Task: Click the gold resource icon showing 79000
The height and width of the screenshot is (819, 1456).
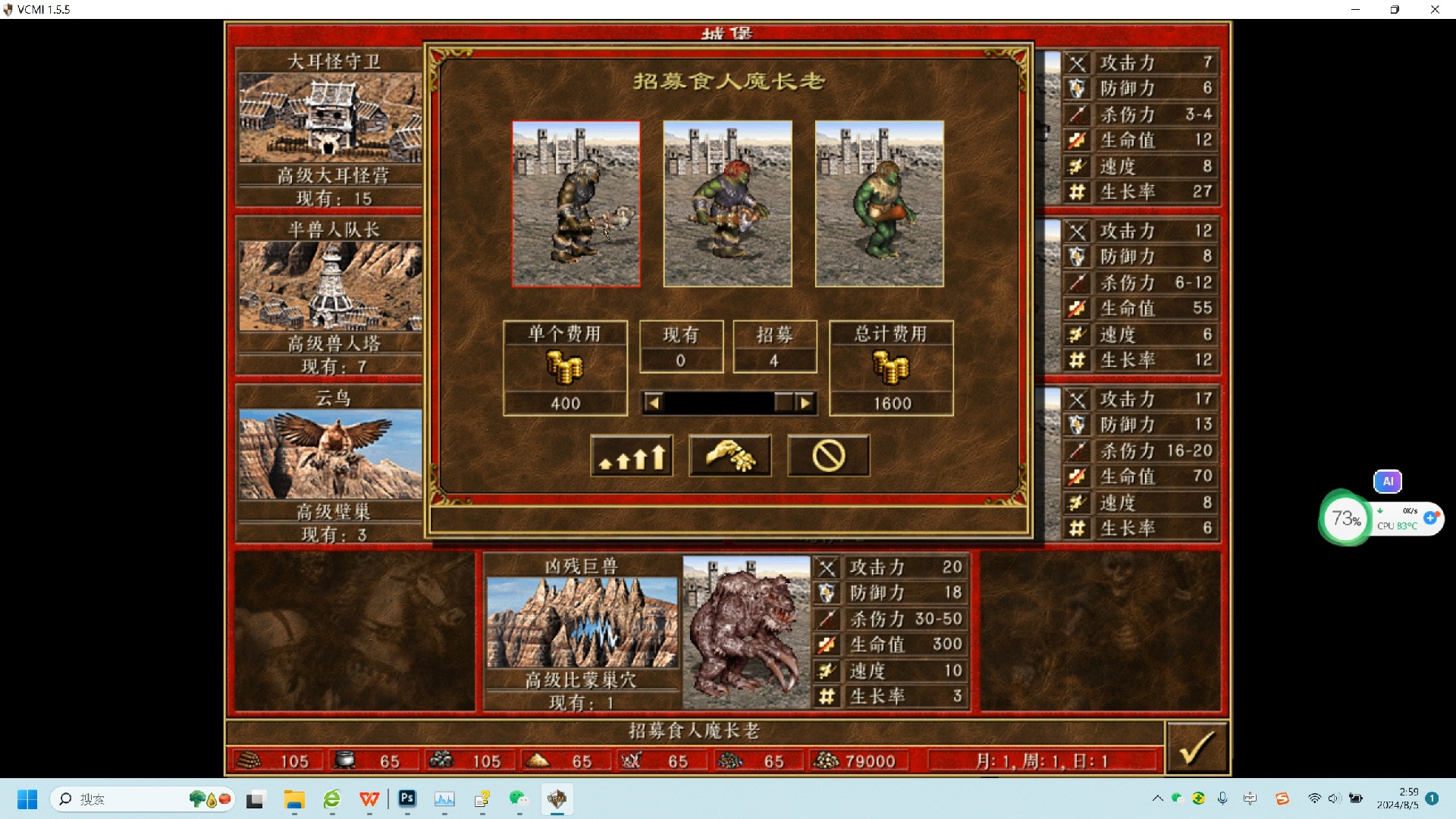Action: [x=827, y=760]
